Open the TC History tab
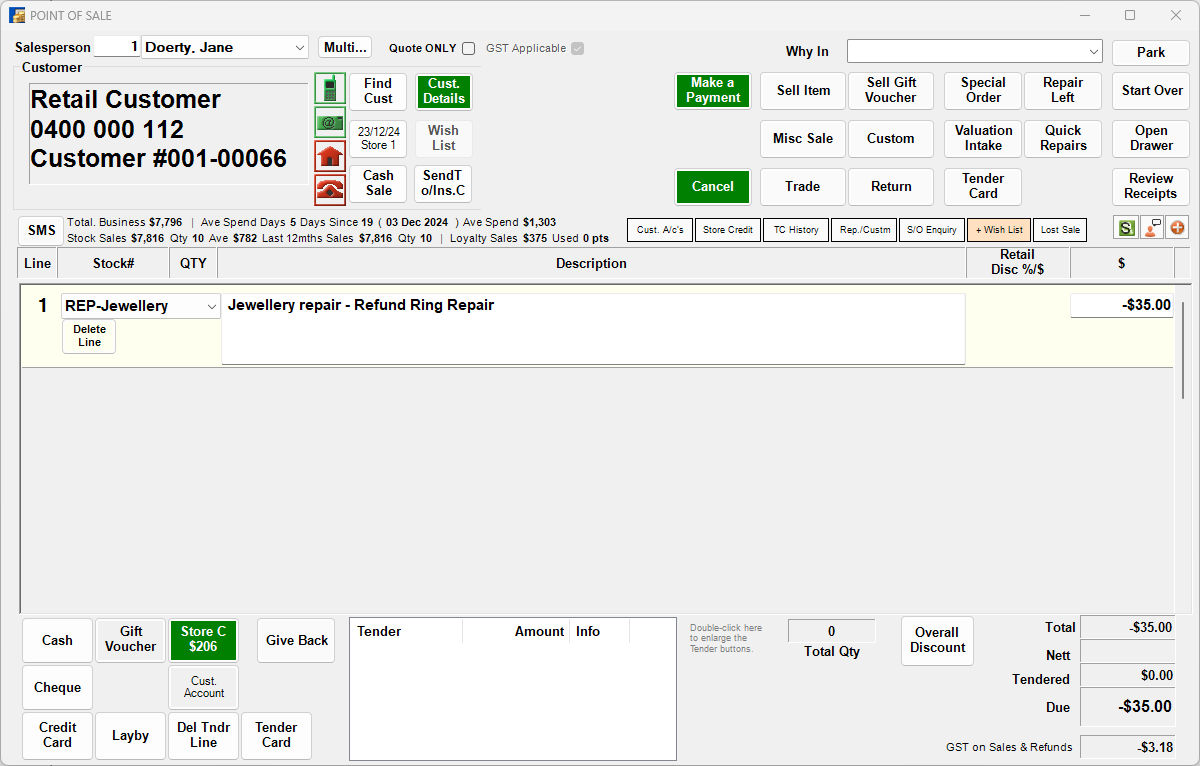 (x=795, y=230)
